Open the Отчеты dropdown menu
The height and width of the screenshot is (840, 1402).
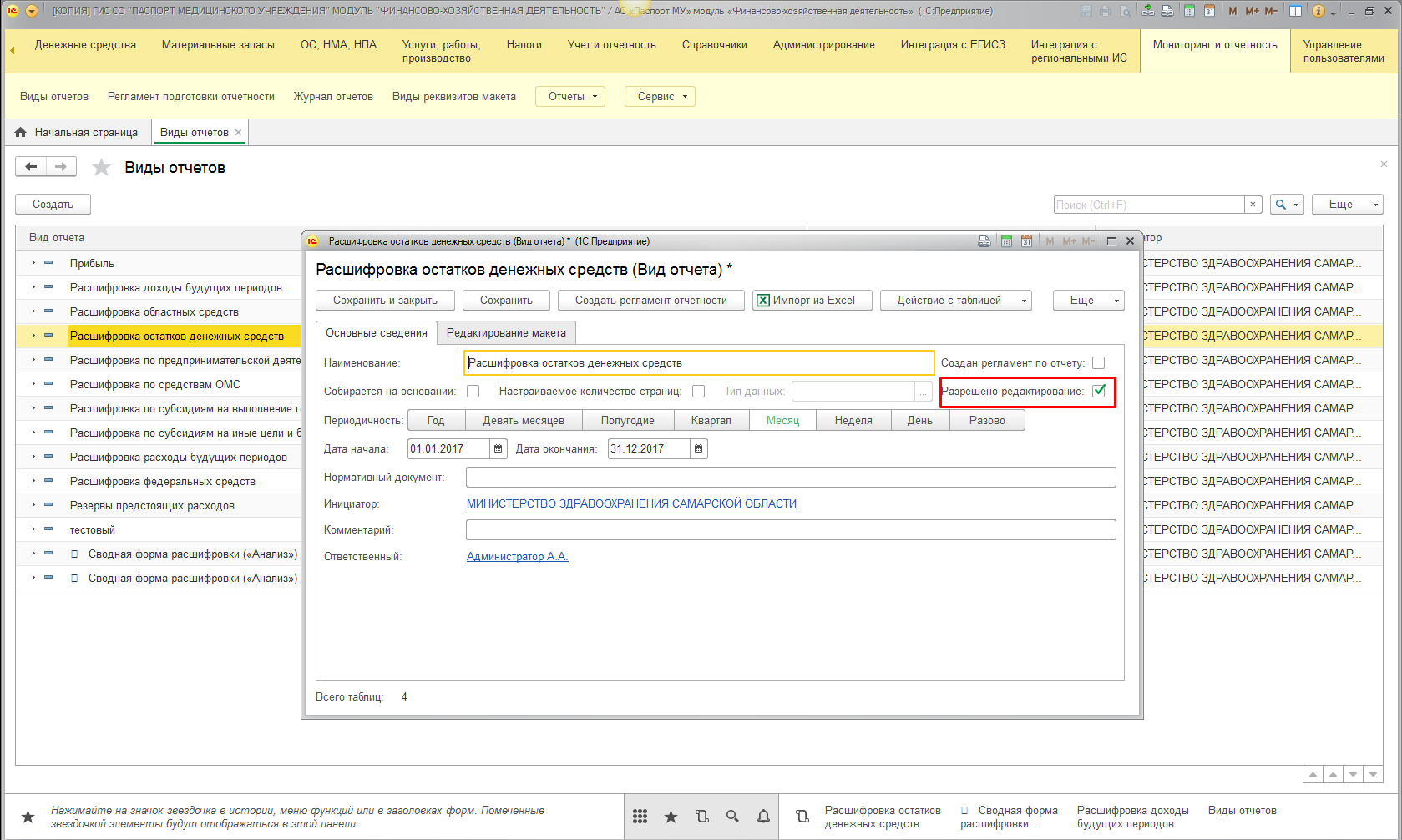(572, 97)
